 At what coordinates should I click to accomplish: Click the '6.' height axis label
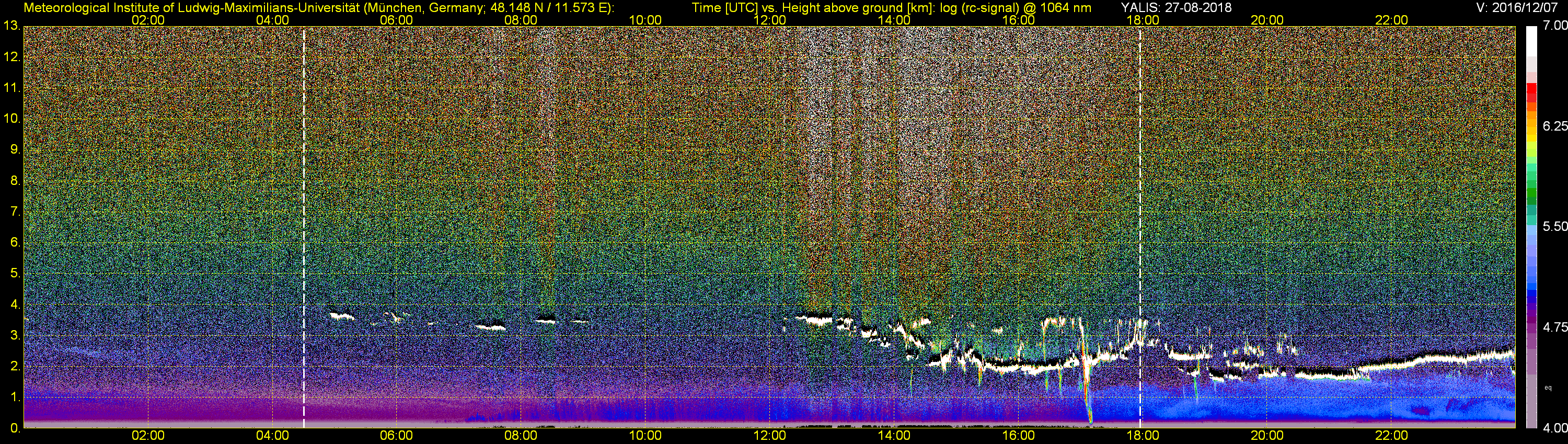16,242
